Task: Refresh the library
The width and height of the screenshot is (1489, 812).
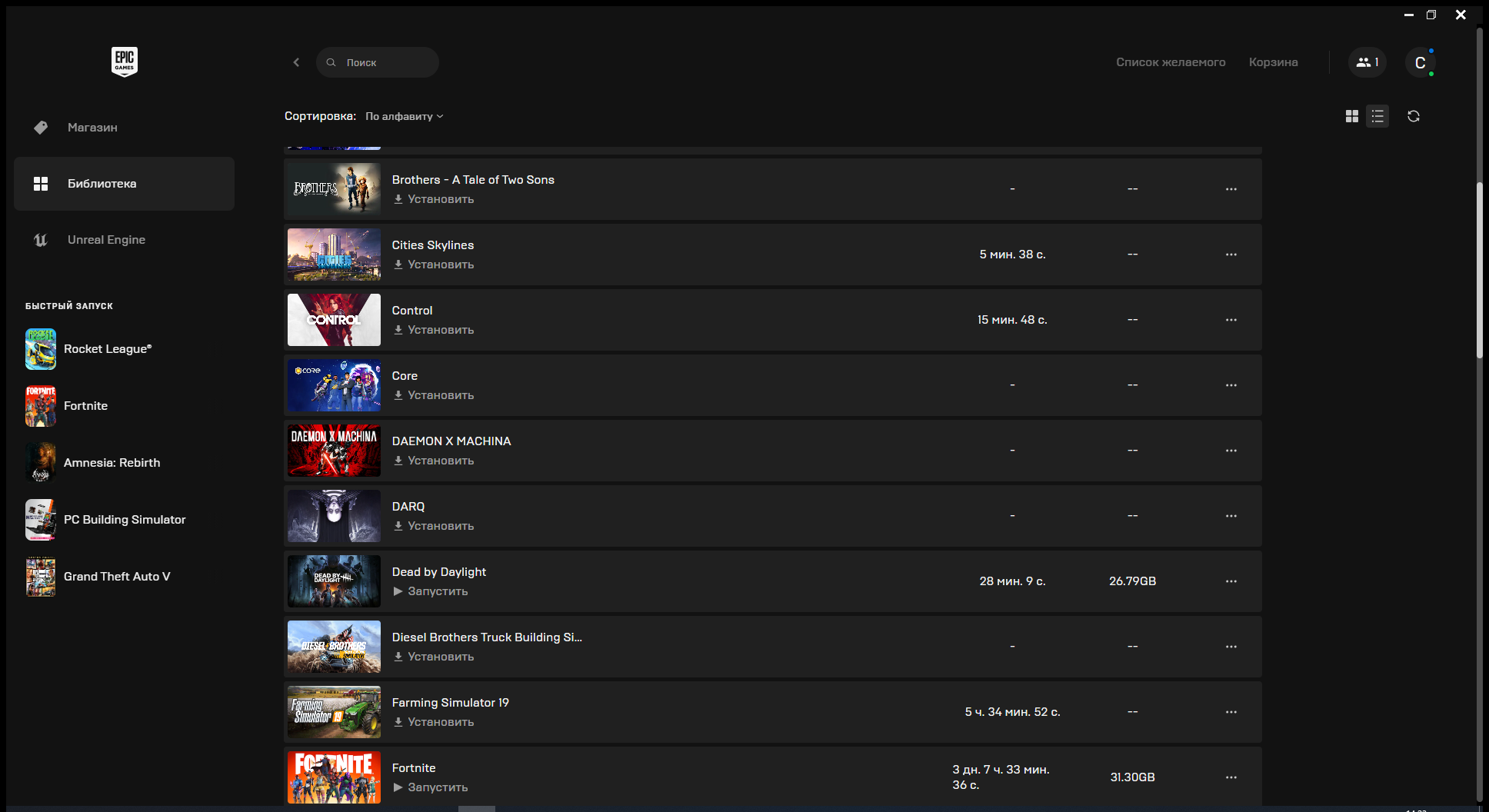Action: (1414, 116)
